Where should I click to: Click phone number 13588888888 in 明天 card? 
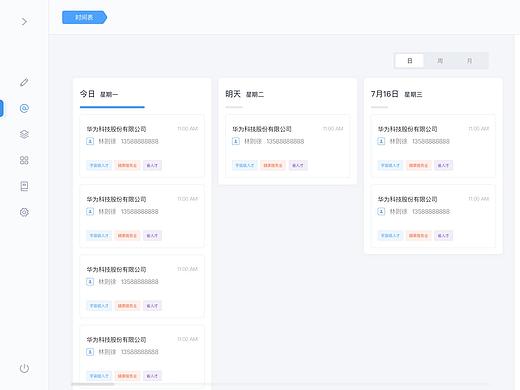285,141
